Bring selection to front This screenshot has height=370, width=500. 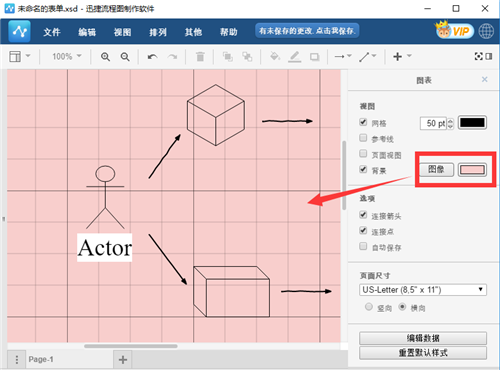(228, 57)
